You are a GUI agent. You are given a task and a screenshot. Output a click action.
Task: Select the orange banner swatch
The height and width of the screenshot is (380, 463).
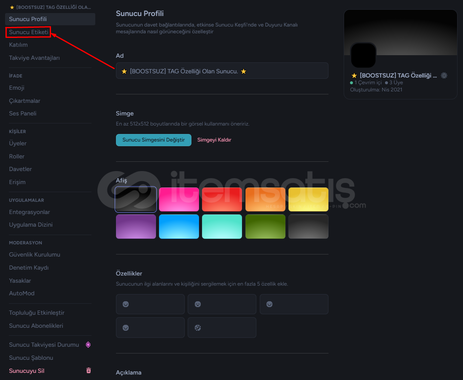click(x=265, y=199)
